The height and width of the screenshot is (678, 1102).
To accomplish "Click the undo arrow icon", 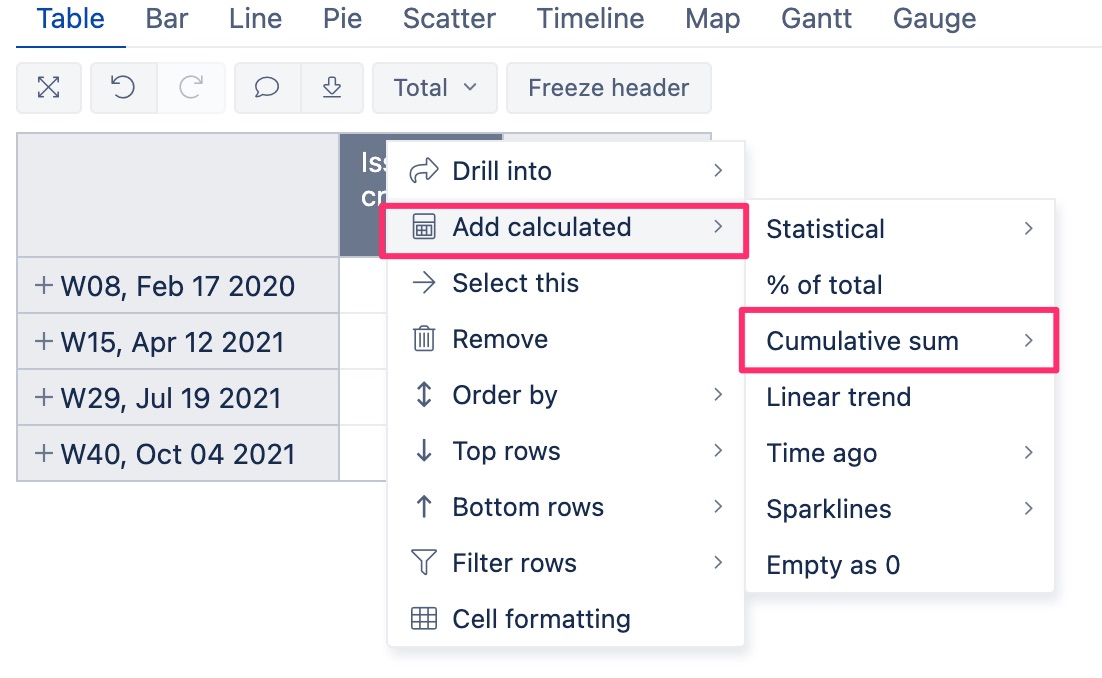I will click(x=123, y=88).
